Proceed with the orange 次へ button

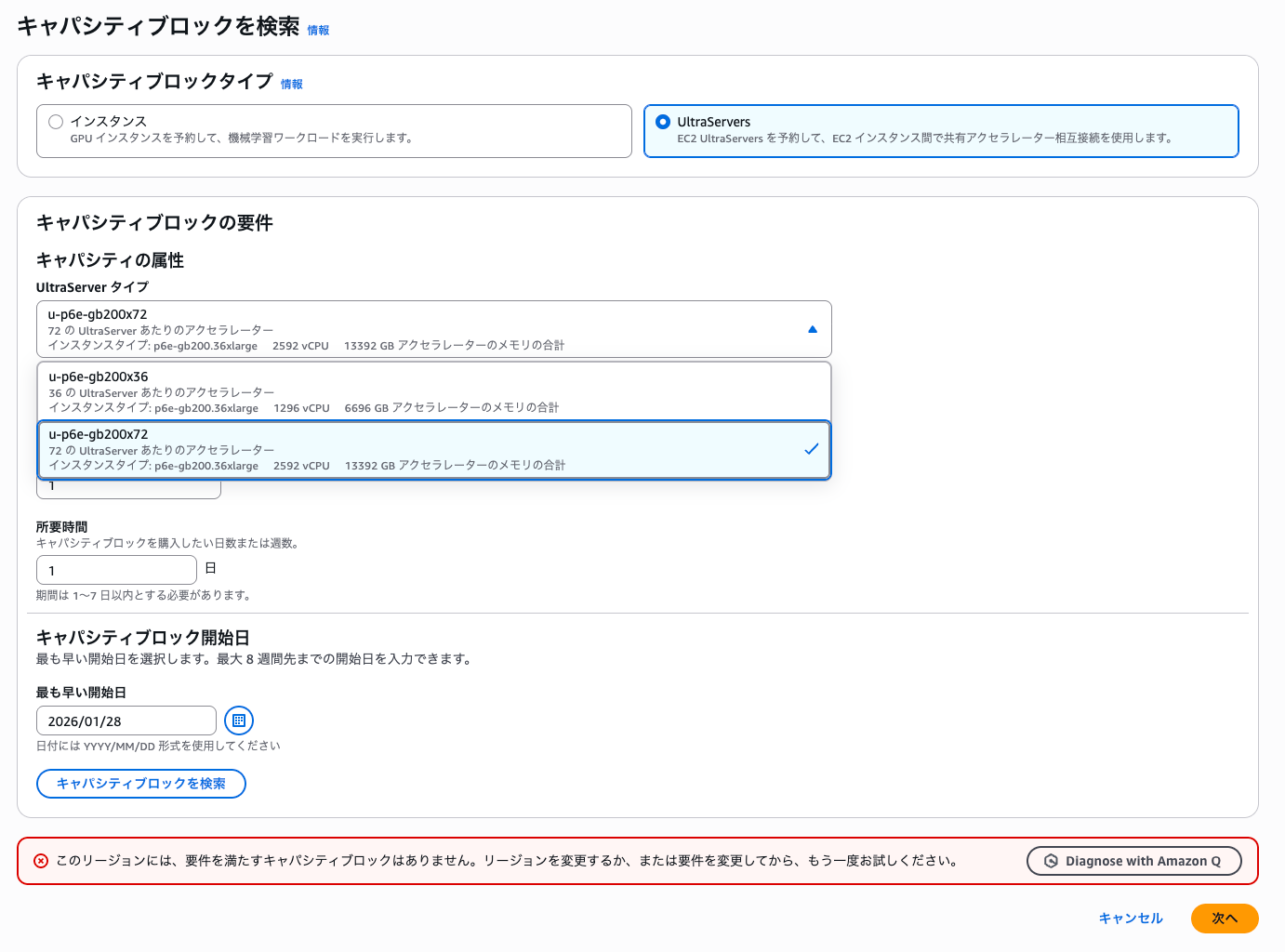pos(1224,919)
